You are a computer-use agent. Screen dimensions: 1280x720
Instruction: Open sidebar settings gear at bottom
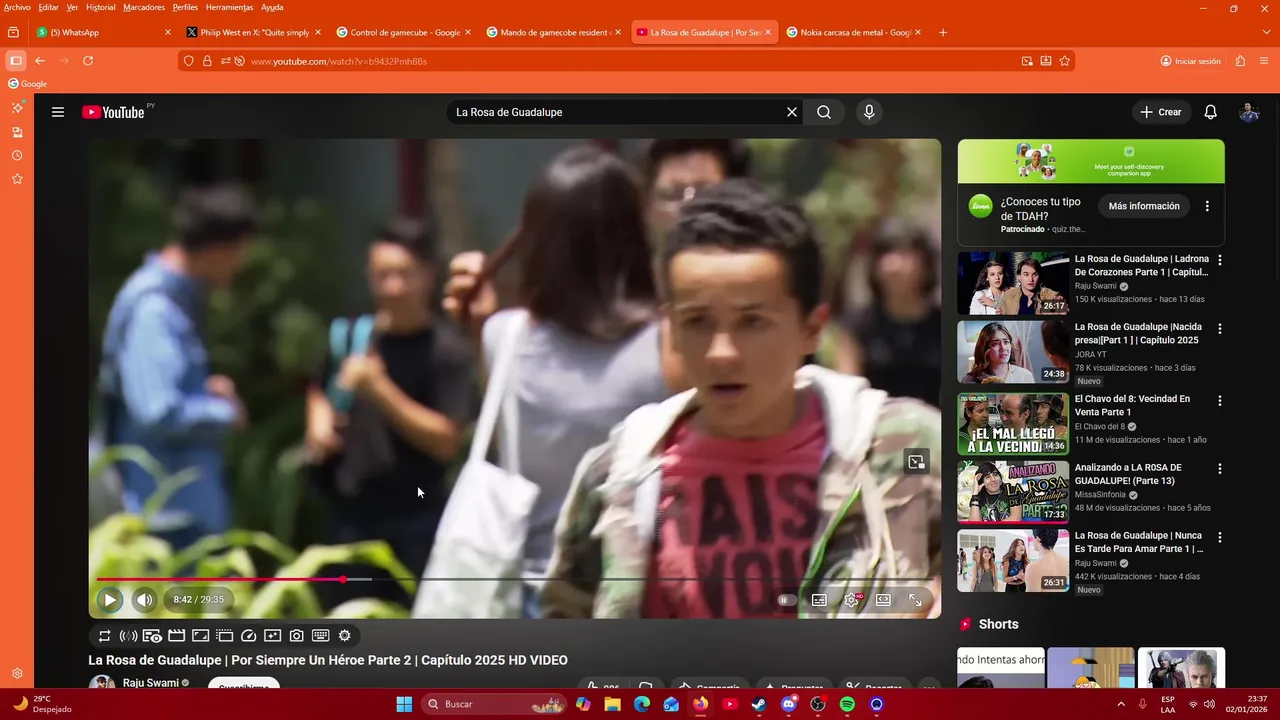coord(17,674)
